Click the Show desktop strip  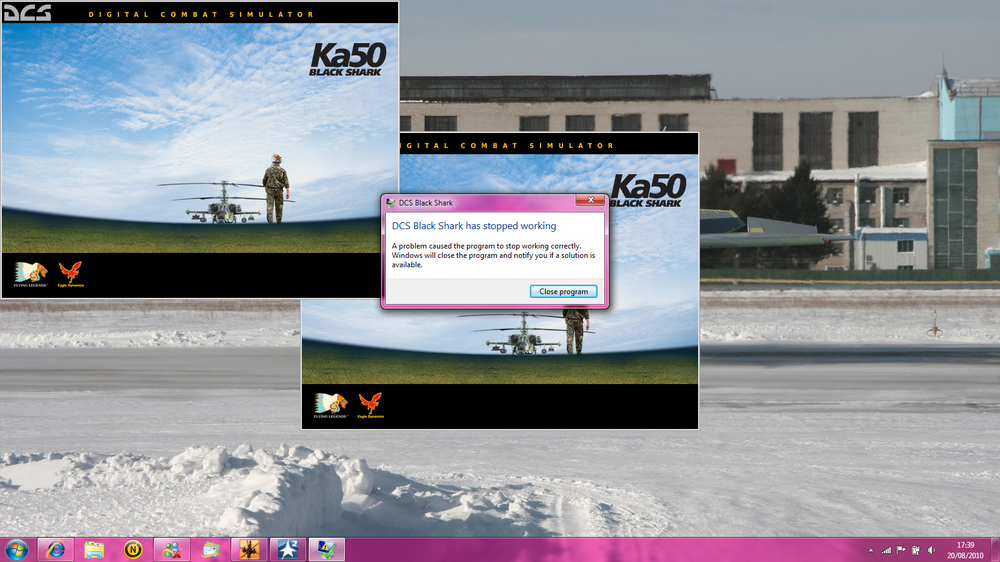pyautogui.click(x=995, y=550)
